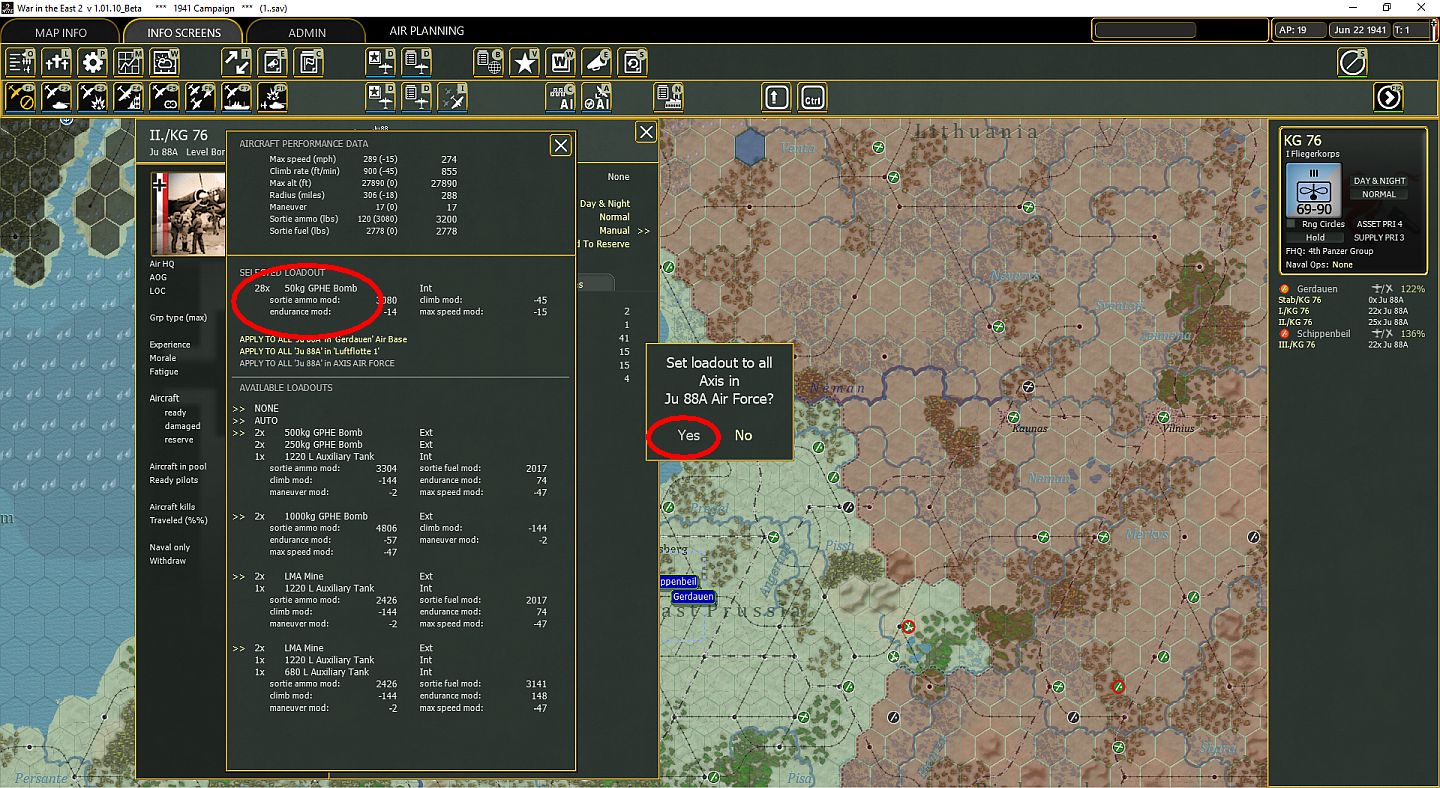The width and height of the screenshot is (1440, 788).
Task: Click the crossed-arrows icon with hotkey I
Action: pyautogui.click(x=237, y=63)
